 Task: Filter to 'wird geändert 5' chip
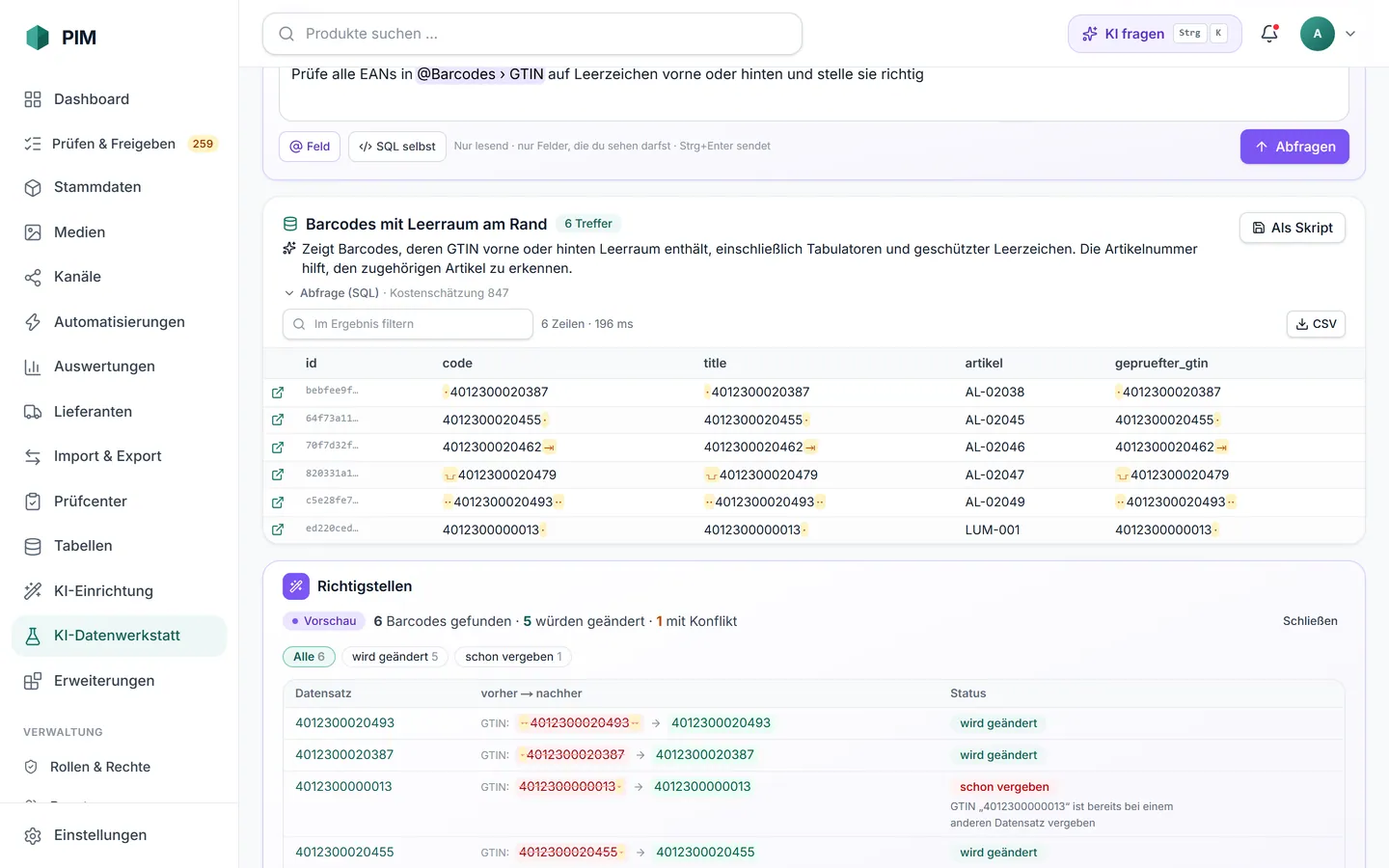pyautogui.click(x=395, y=657)
